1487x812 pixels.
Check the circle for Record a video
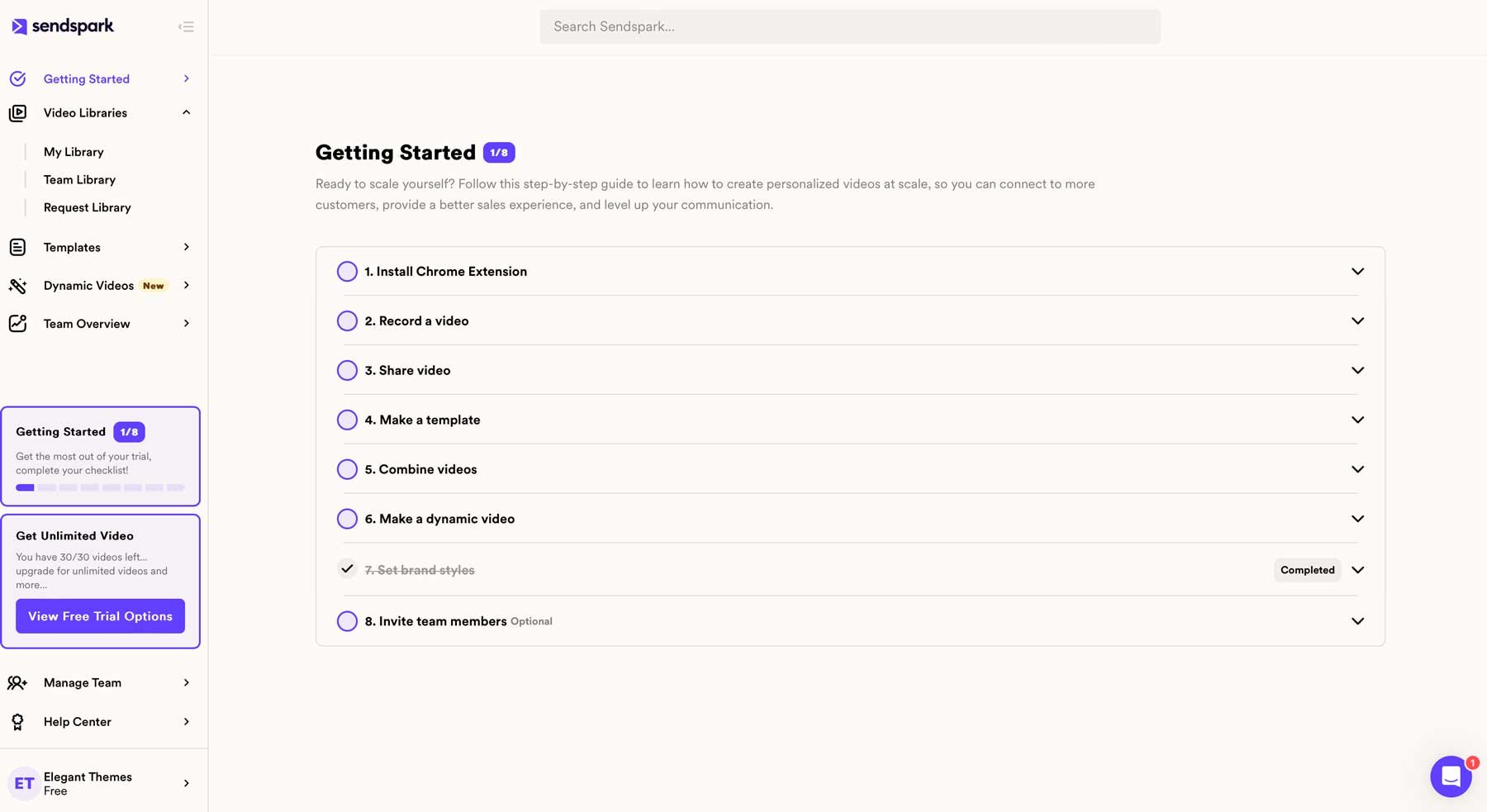(x=347, y=321)
